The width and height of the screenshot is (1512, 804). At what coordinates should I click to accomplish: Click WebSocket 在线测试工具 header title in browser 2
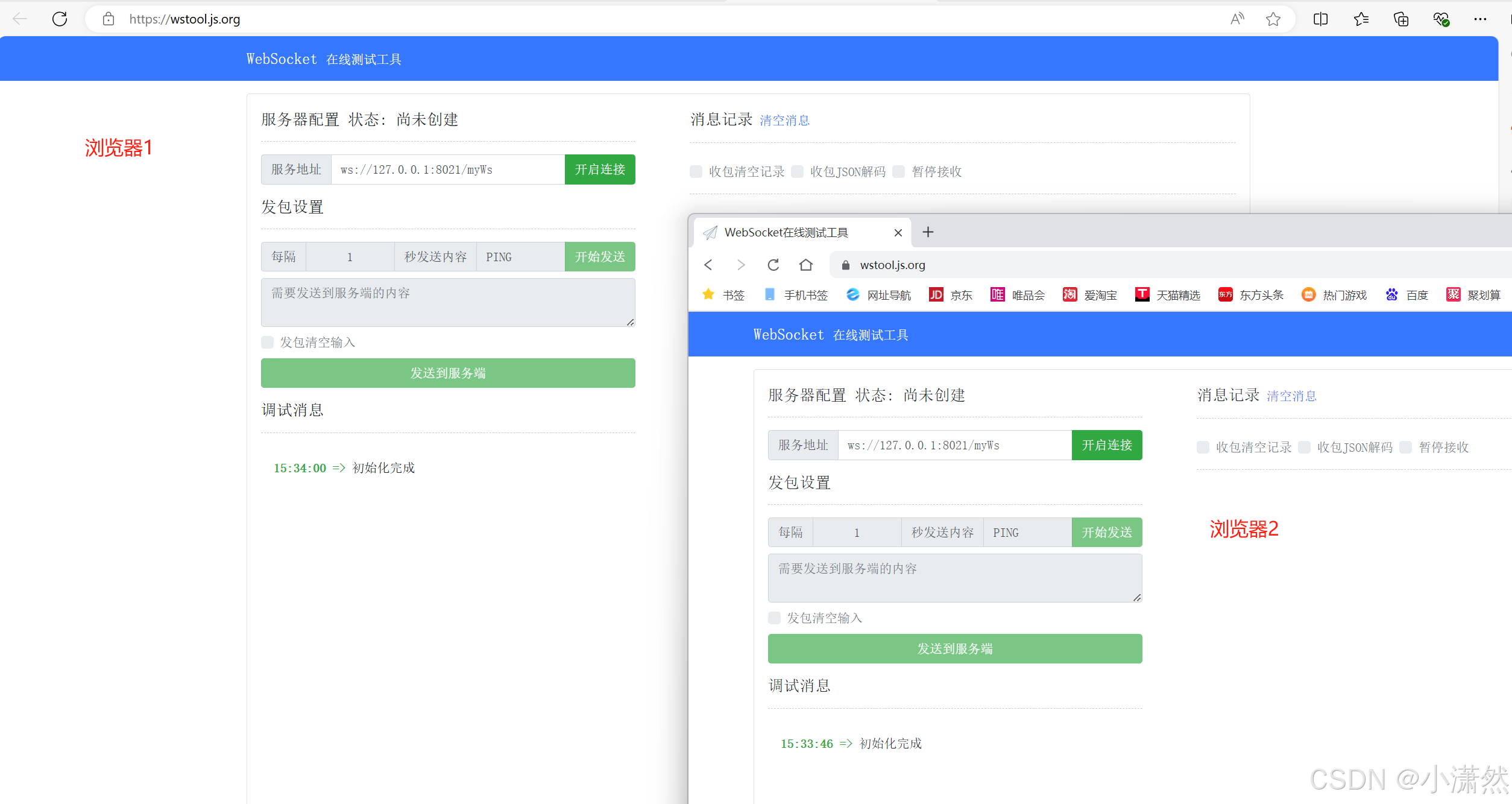pyautogui.click(x=831, y=335)
